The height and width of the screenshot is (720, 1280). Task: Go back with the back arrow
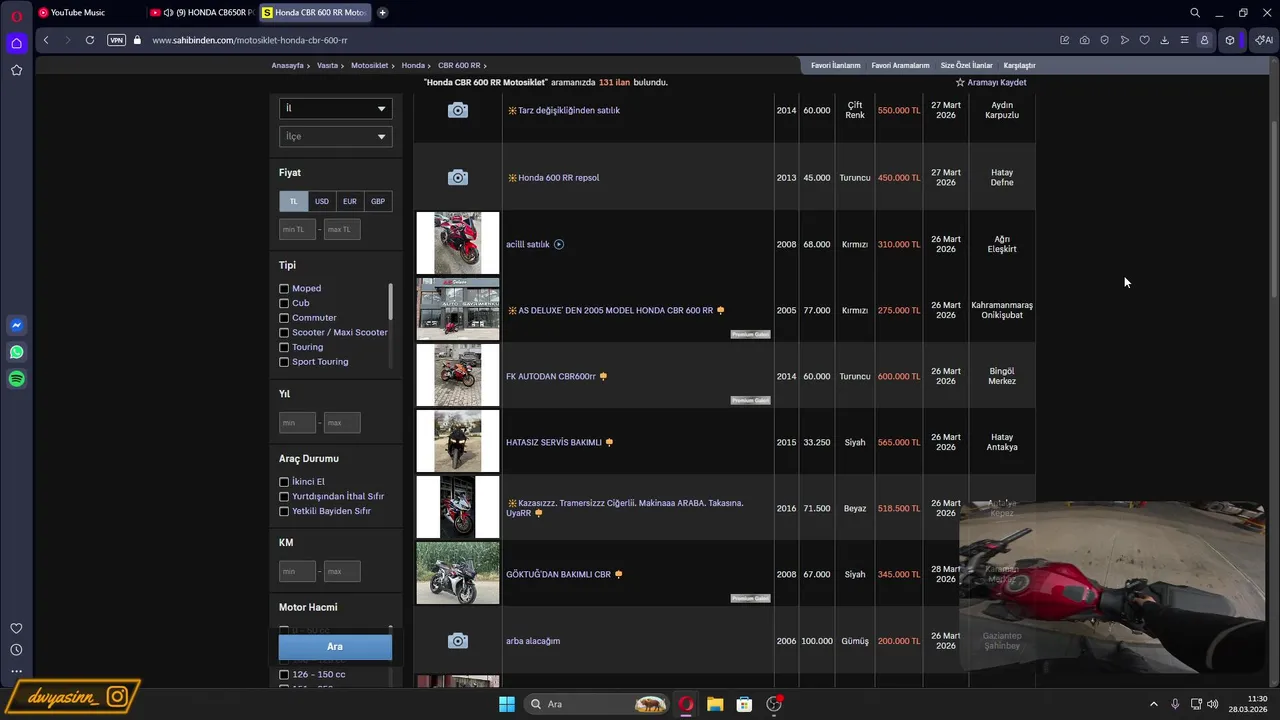(46, 40)
